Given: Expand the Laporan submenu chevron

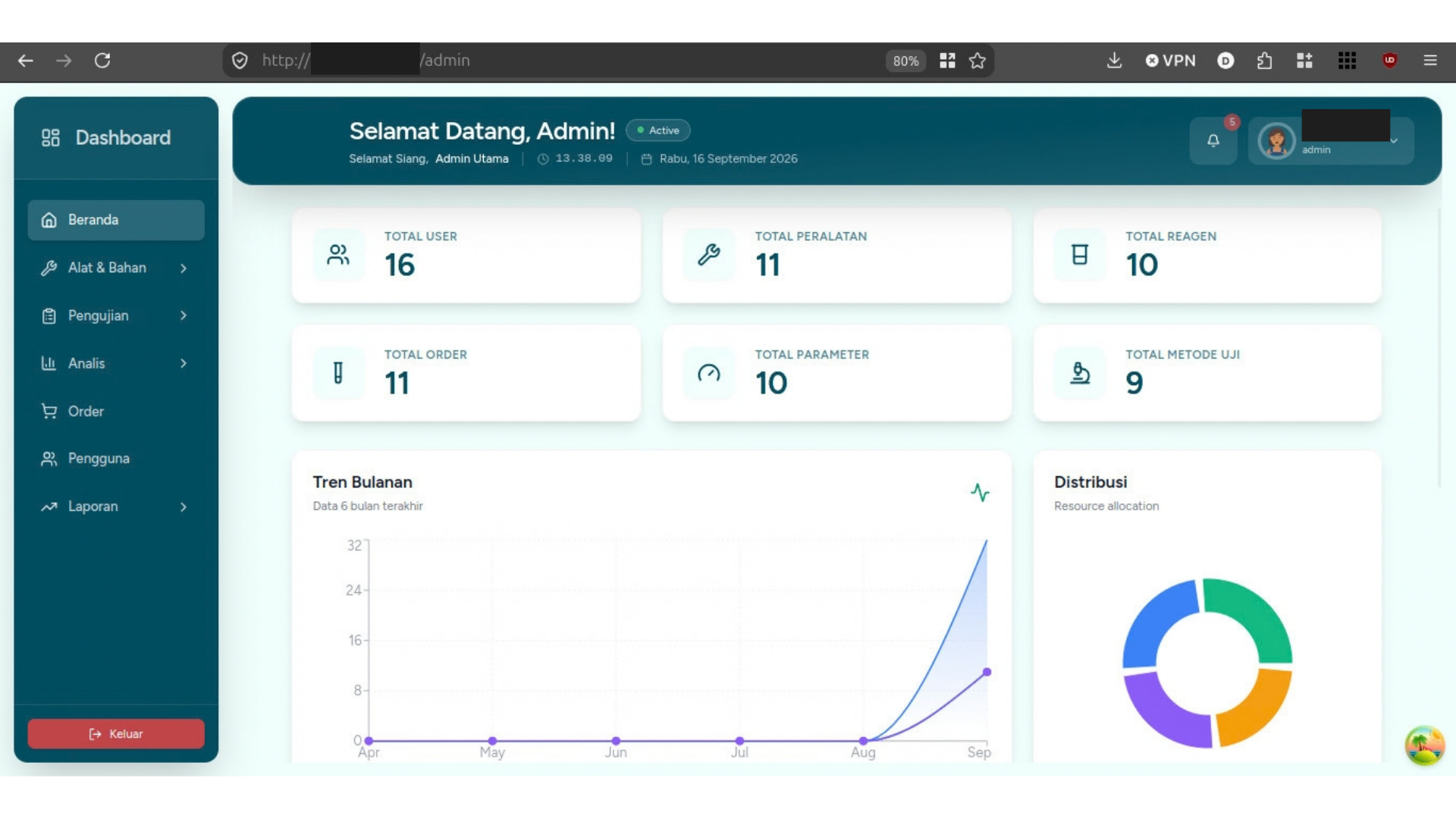Looking at the screenshot, I should pos(184,507).
